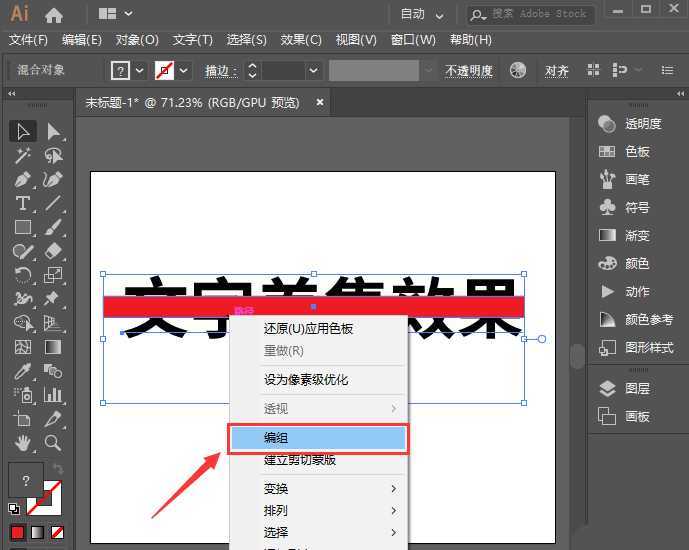Select the Magic Wand tool
The width and height of the screenshot is (689, 550).
click(x=23, y=155)
